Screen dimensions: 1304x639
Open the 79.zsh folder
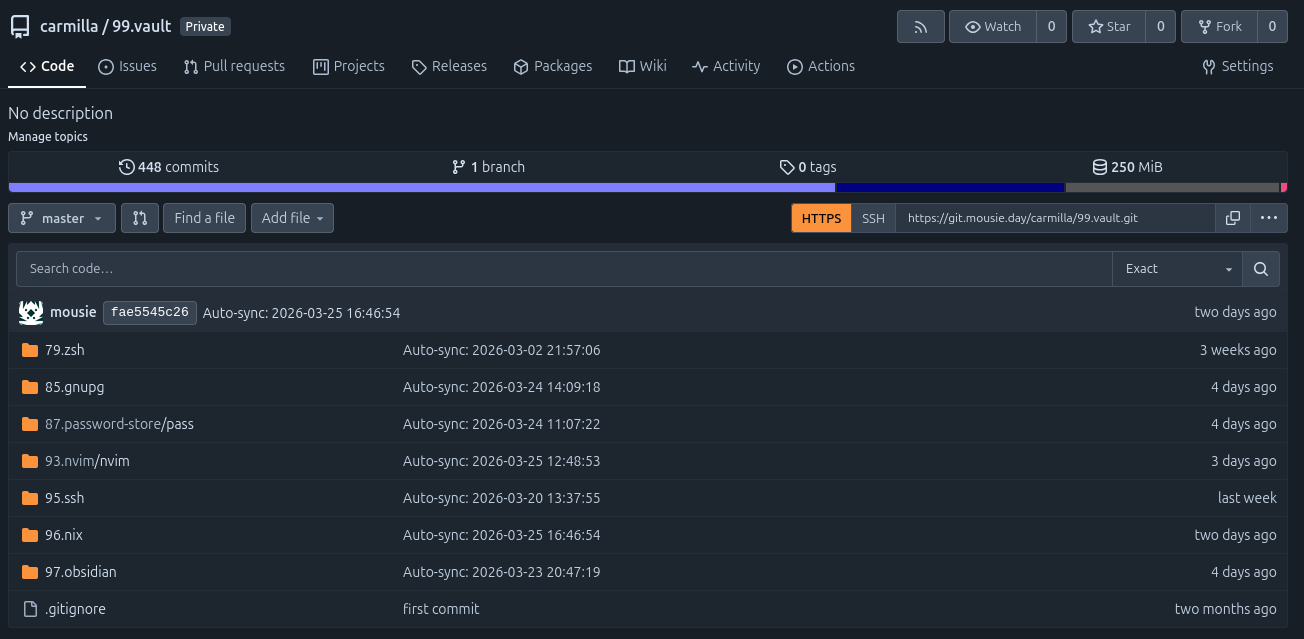pos(65,350)
